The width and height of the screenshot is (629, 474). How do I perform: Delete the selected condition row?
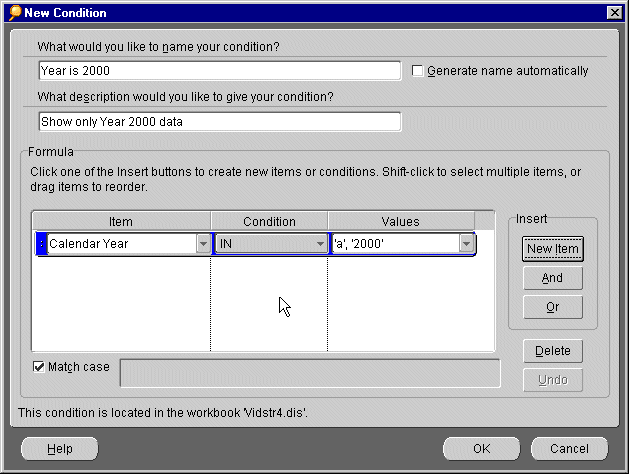point(552,351)
